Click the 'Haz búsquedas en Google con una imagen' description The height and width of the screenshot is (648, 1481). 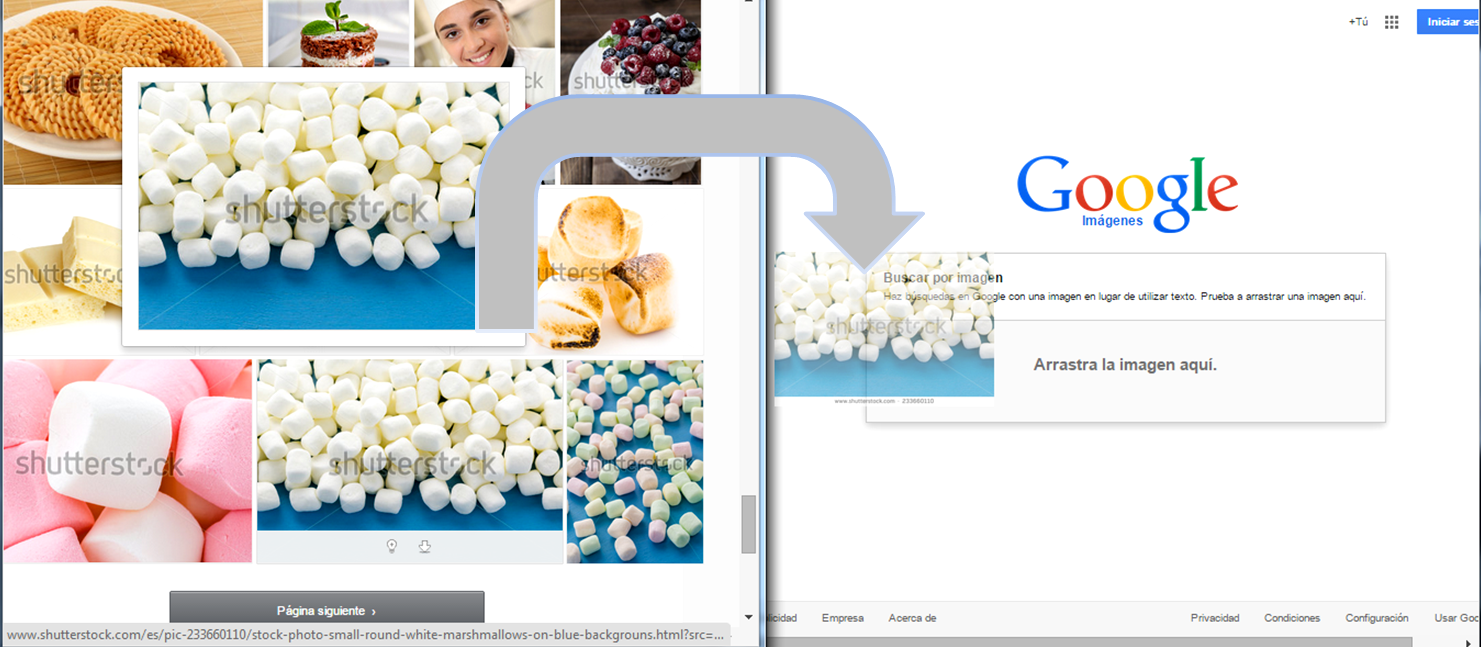[x=1125, y=297]
